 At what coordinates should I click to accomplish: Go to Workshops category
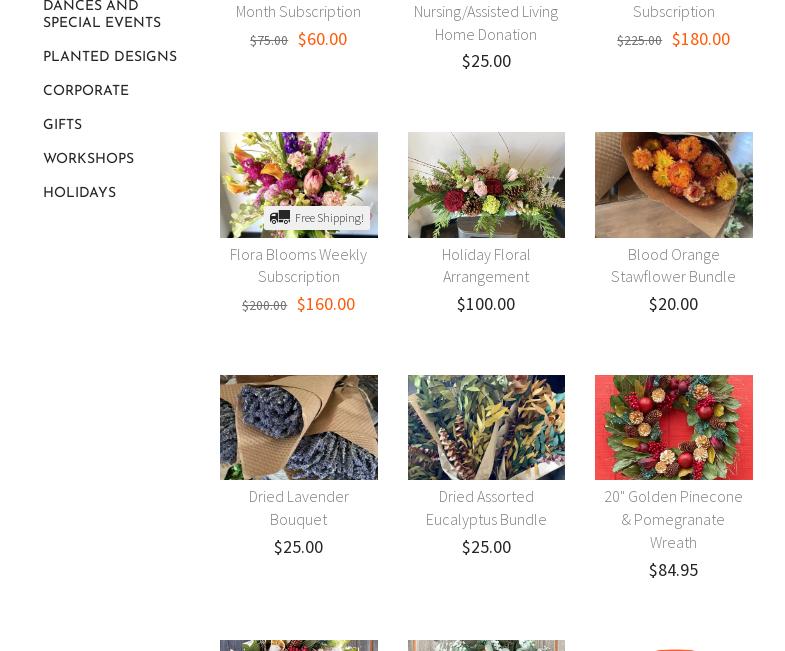click(88, 159)
